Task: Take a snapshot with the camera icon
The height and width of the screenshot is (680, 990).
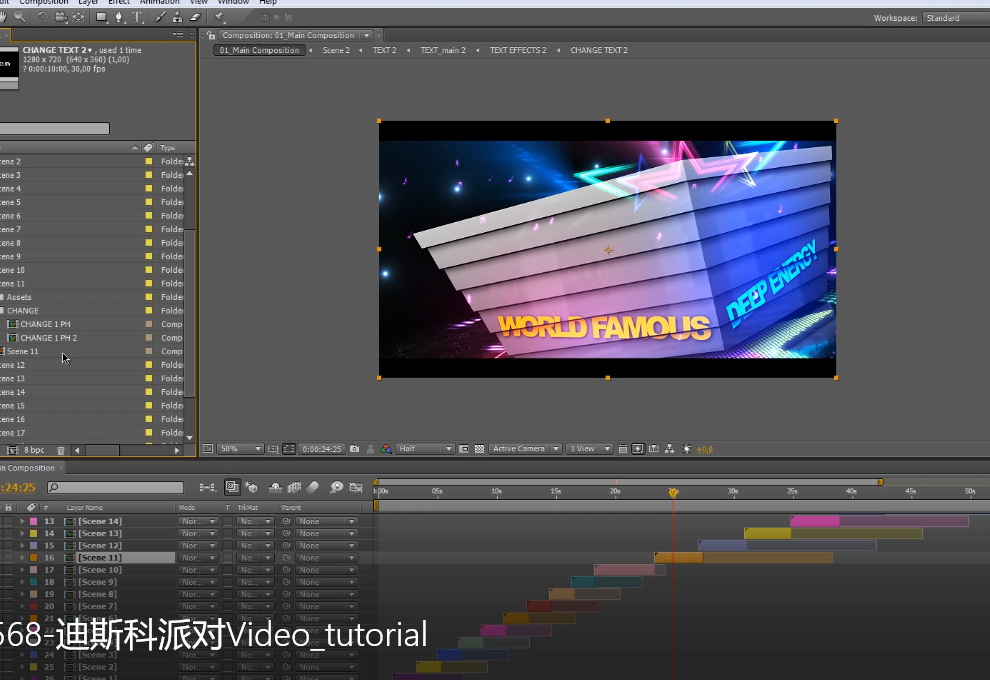Action: [354, 449]
